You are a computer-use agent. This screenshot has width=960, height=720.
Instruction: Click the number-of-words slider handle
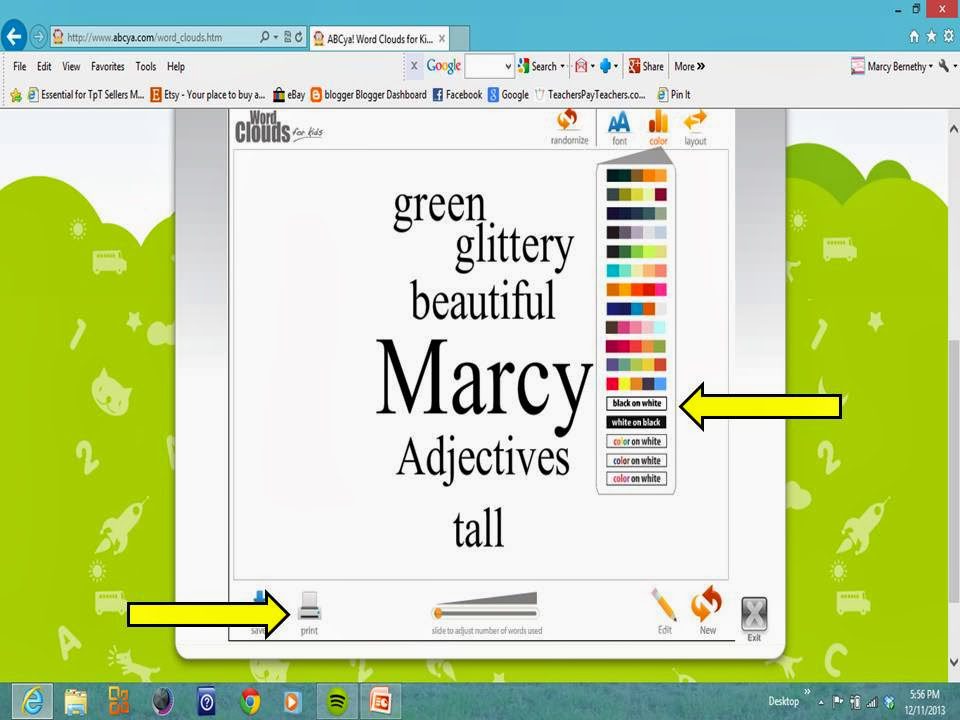point(437,613)
